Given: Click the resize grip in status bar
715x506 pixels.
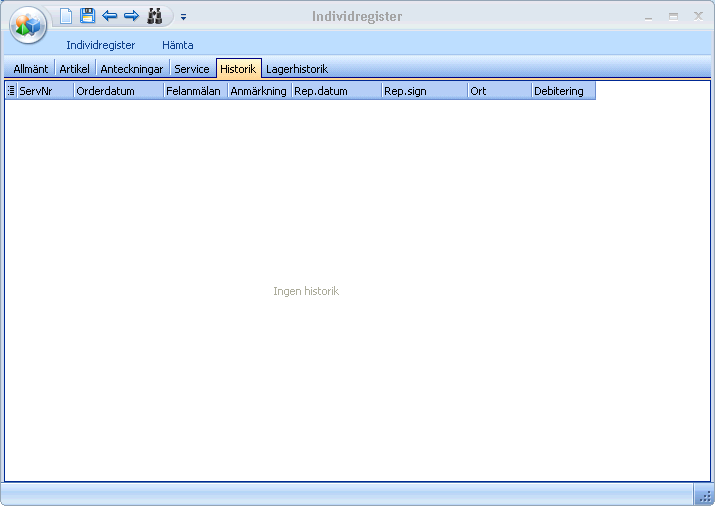Looking at the screenshot, I should click(x=704, y=496).
